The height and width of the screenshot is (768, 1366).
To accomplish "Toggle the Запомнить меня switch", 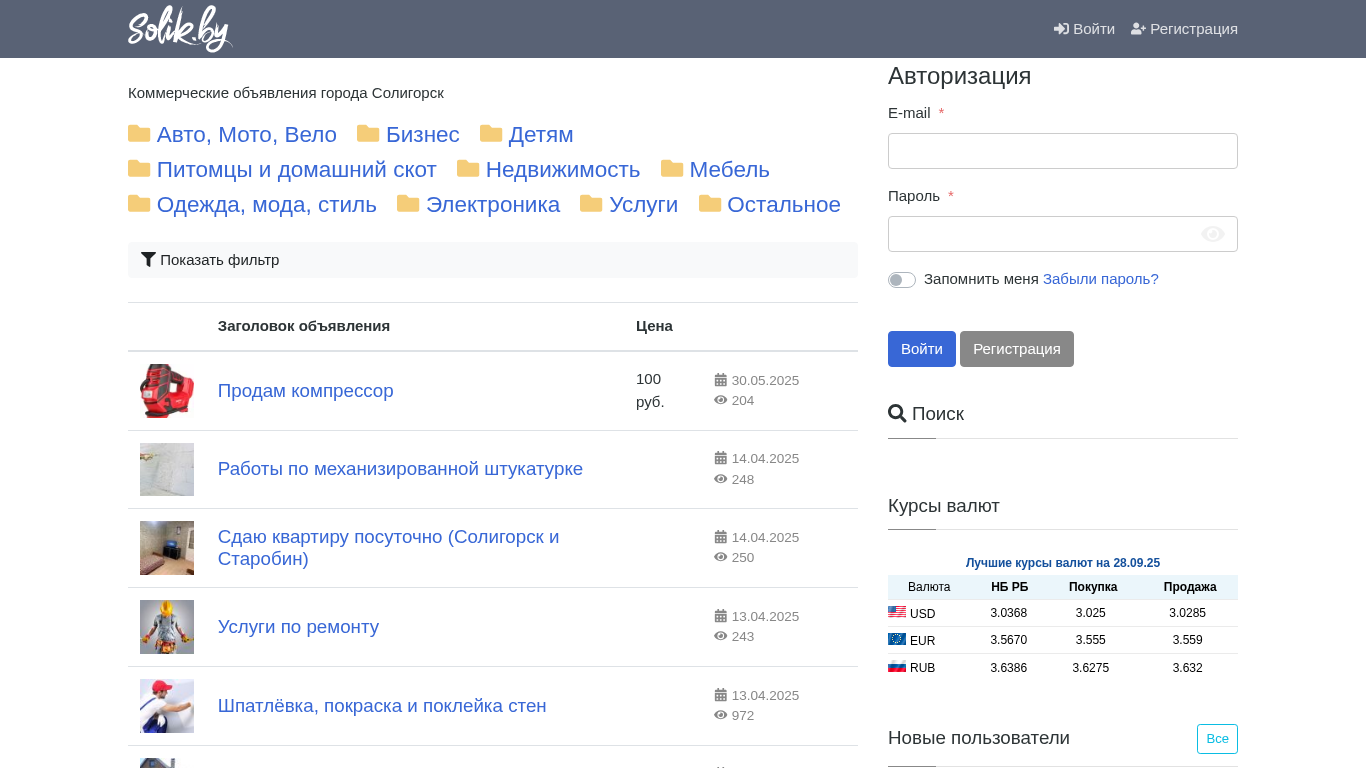I will pyautogui.click(x=902, y=280).
